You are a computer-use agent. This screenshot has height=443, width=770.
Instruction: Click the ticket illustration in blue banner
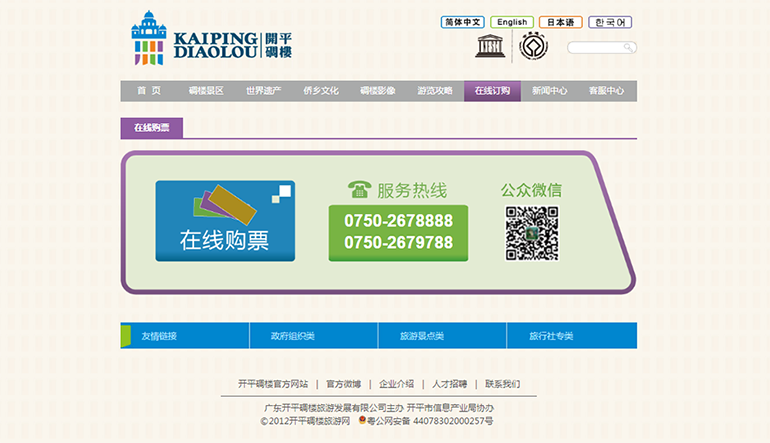pos(225,204)
